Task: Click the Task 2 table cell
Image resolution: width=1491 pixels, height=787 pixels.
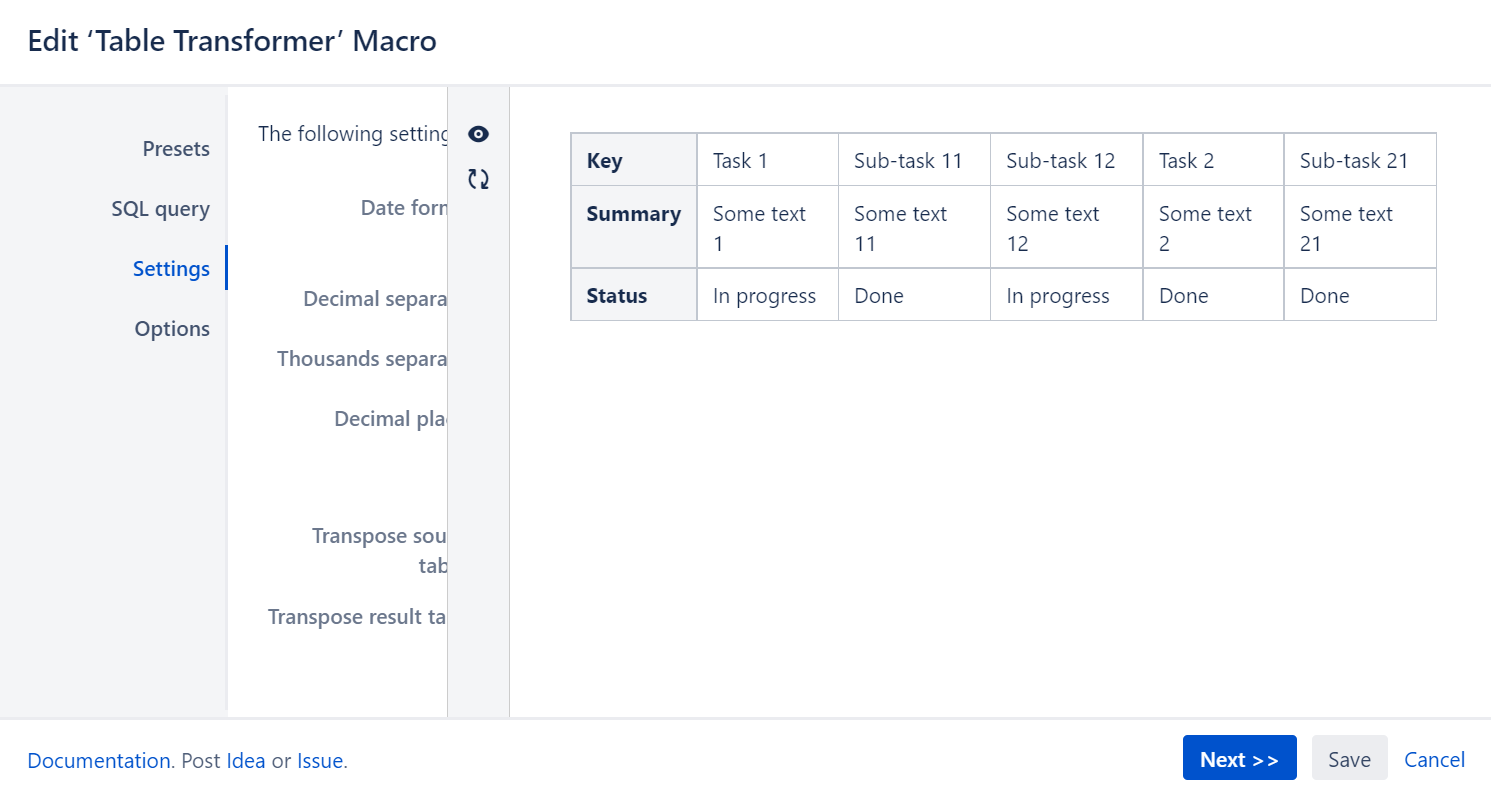Action: [1213, 160]
